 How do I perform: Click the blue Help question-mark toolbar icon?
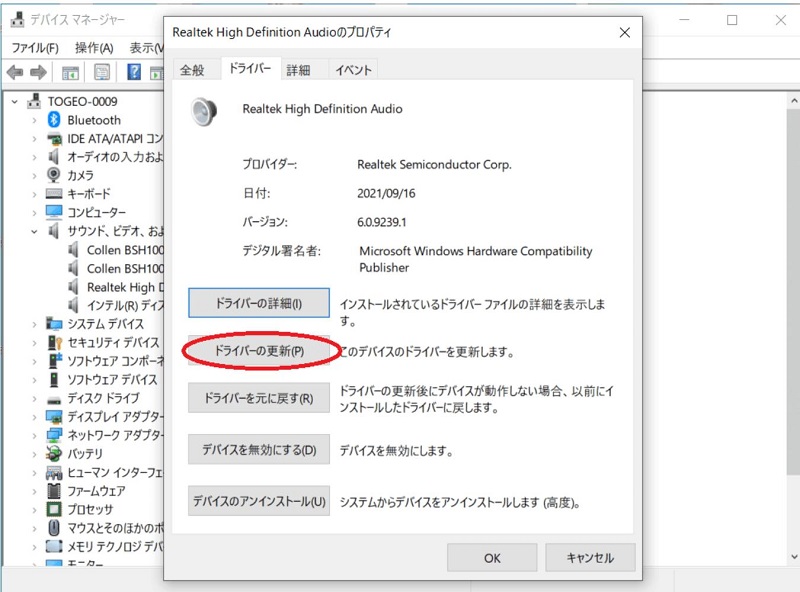[134, 72]
